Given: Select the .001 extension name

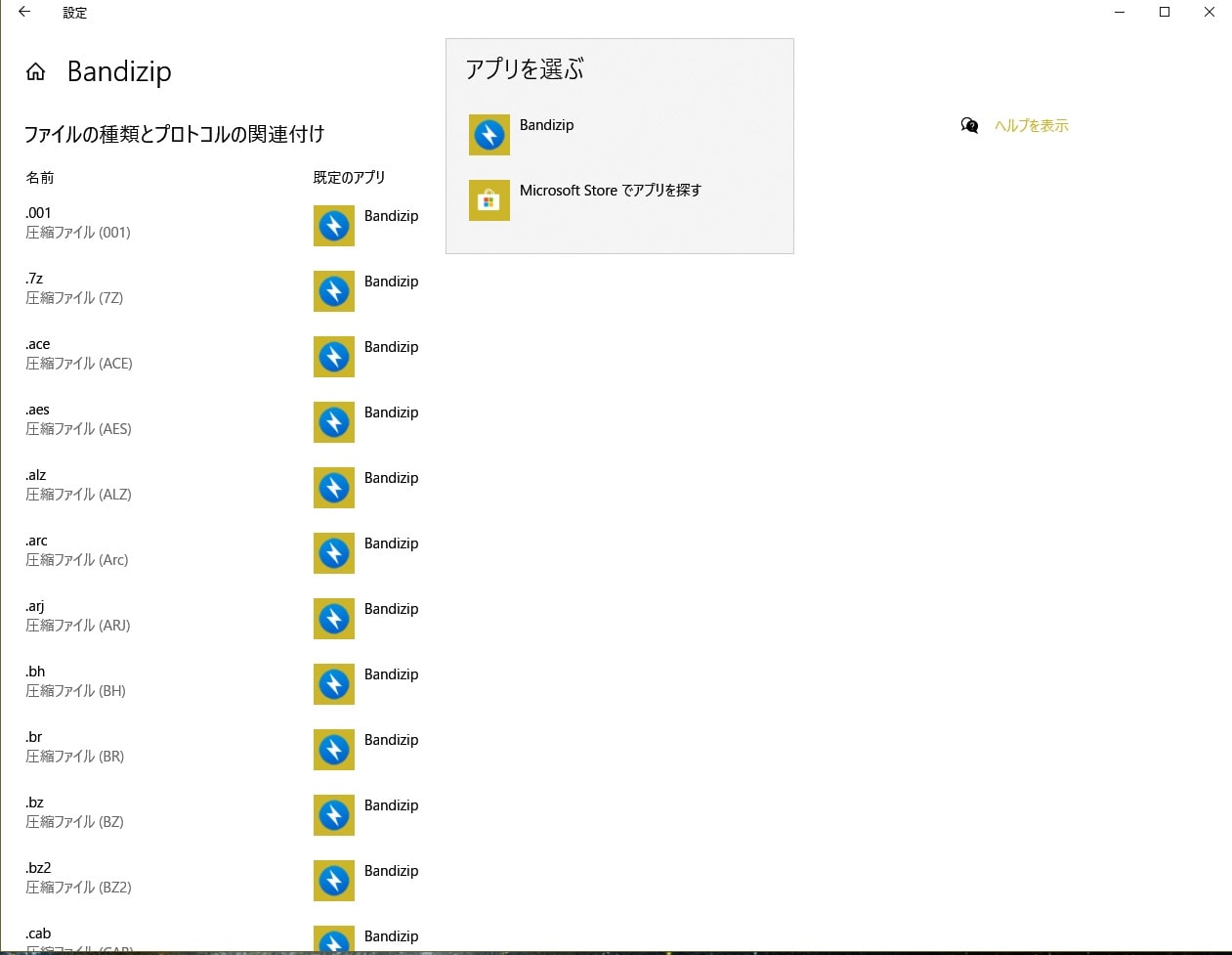Looking at the screenshot, I should 38,213.
